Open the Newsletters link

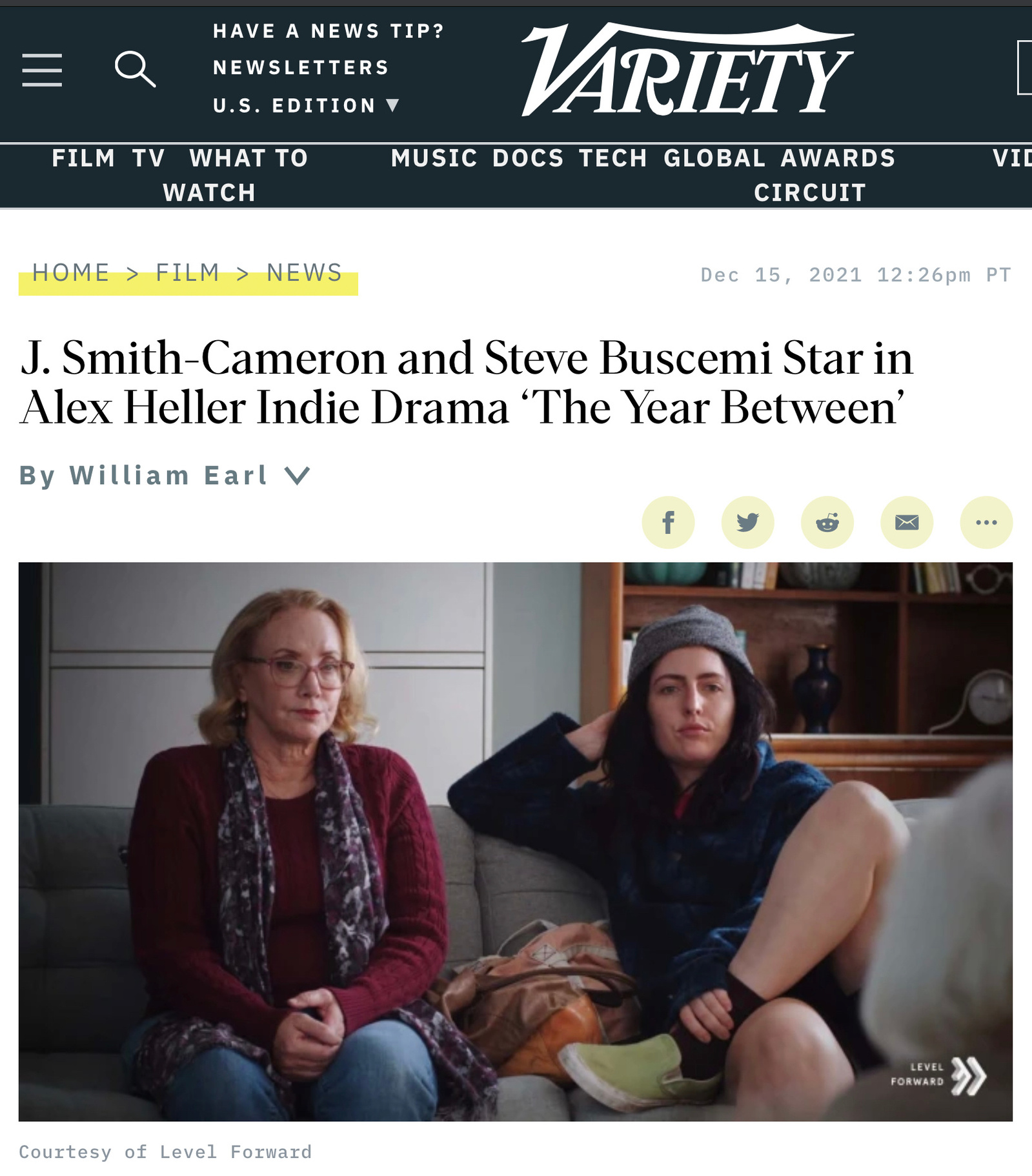[301, 67]
